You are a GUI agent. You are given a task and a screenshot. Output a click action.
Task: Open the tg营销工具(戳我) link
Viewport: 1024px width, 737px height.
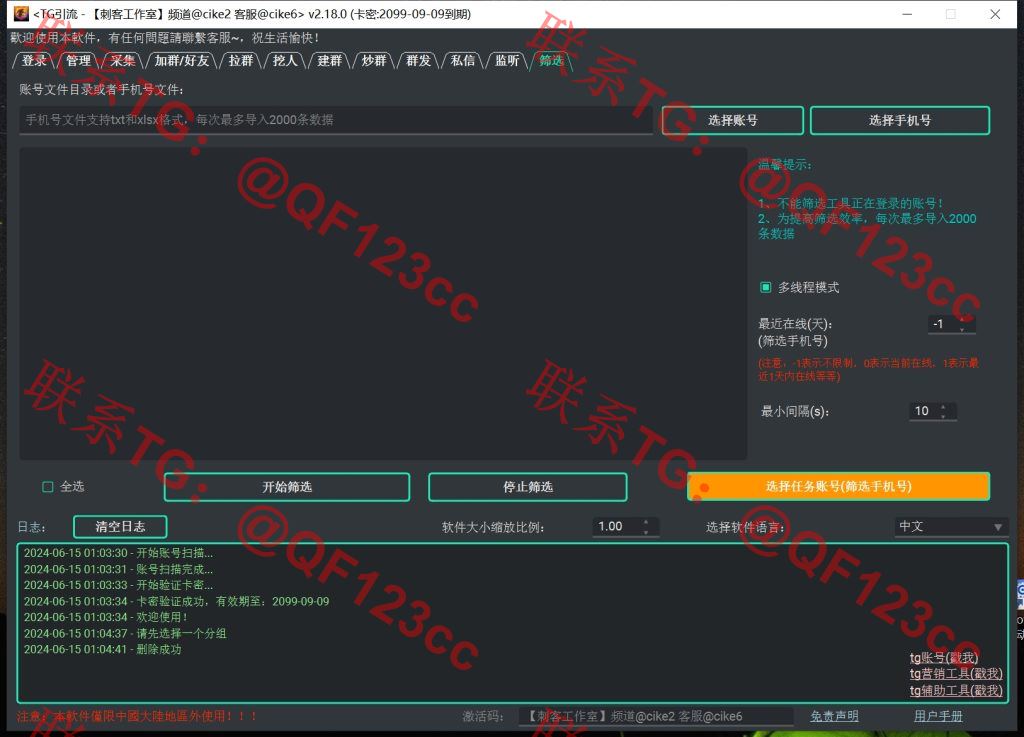coord(956,674)
